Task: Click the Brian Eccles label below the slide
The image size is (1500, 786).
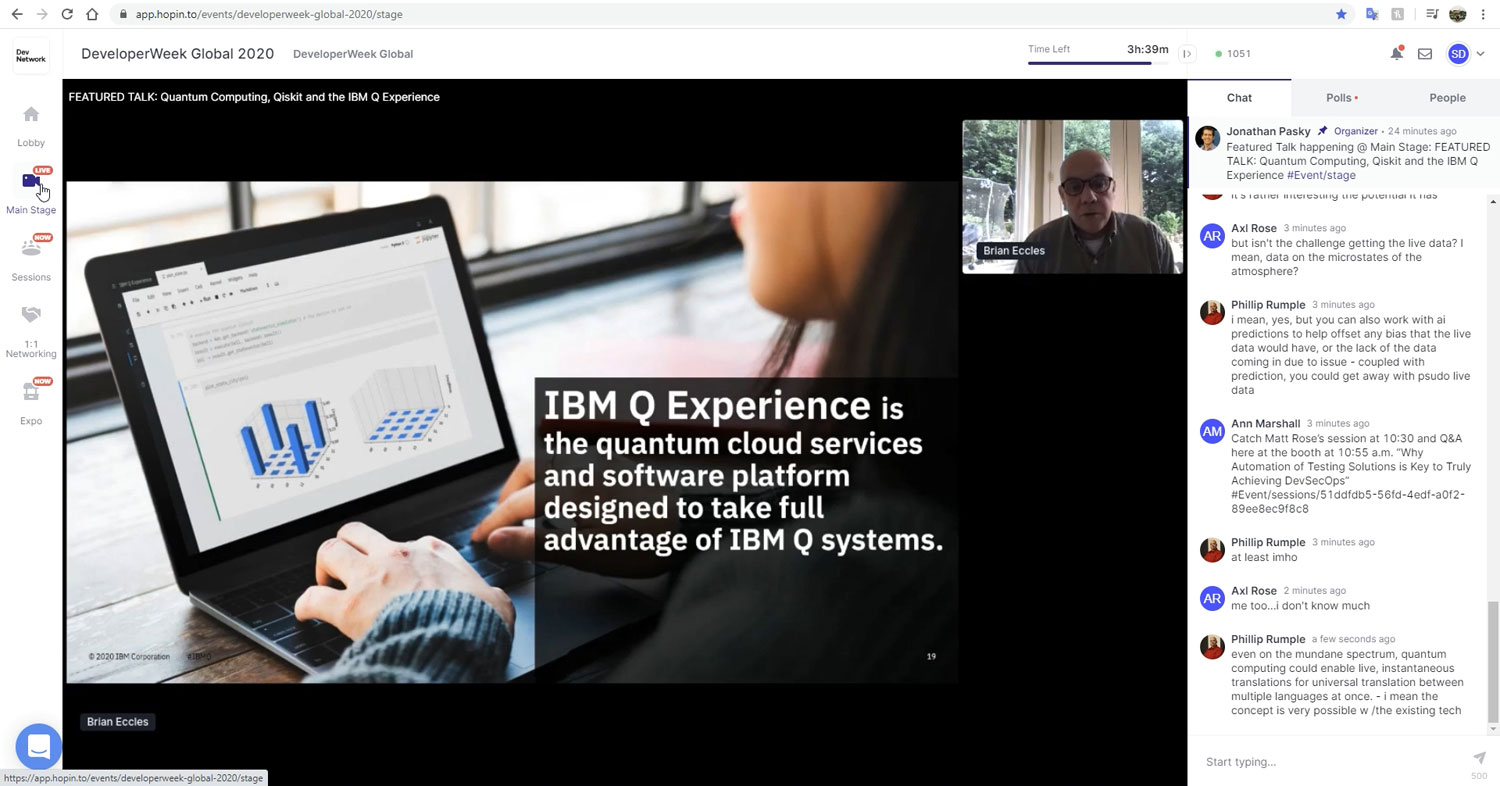Action: point(118,722)
